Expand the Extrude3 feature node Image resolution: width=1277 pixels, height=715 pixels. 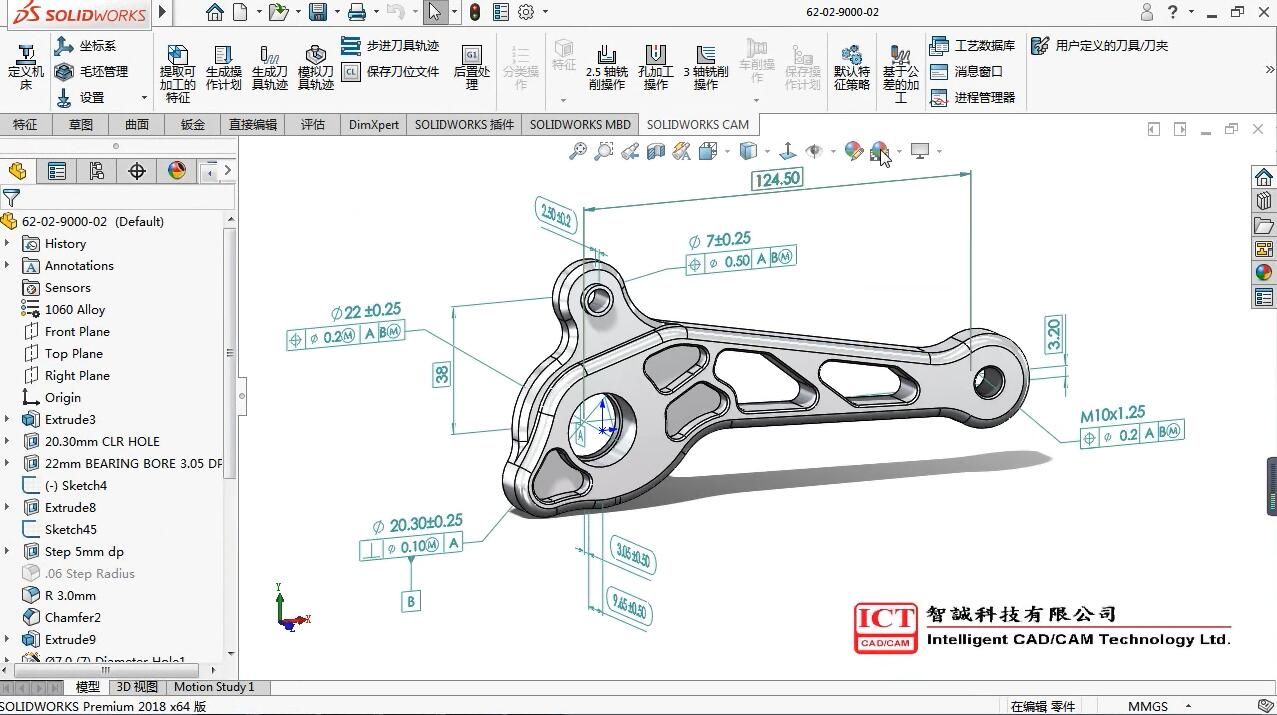[x=7, y=420]
